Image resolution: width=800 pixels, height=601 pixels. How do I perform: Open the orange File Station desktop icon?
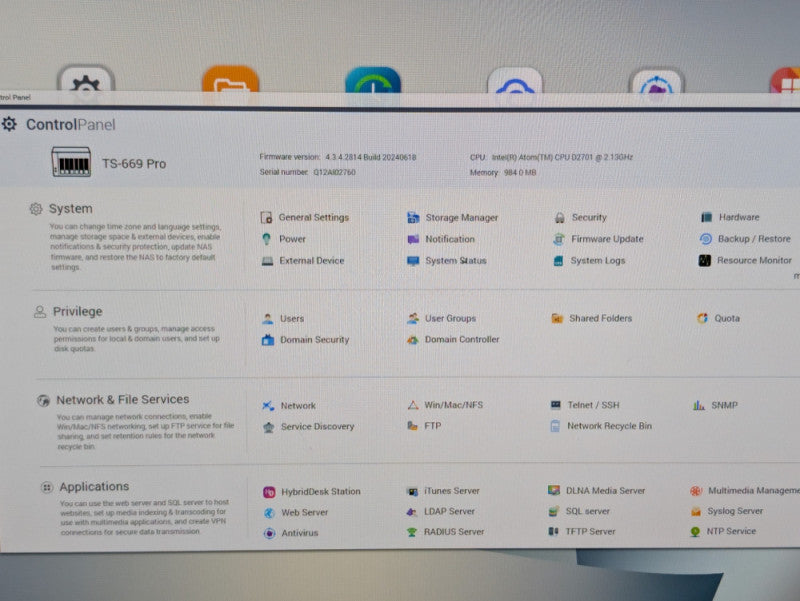coord(231,80)
